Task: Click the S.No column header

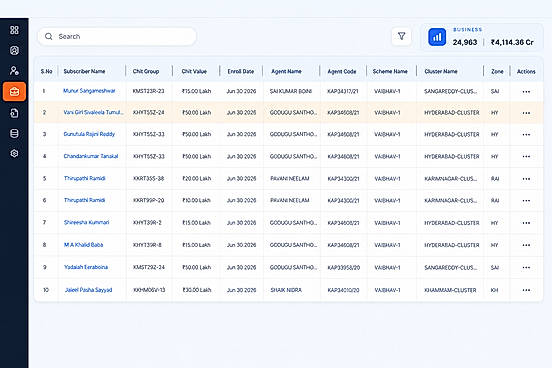Action: click(x=46, y=71)
